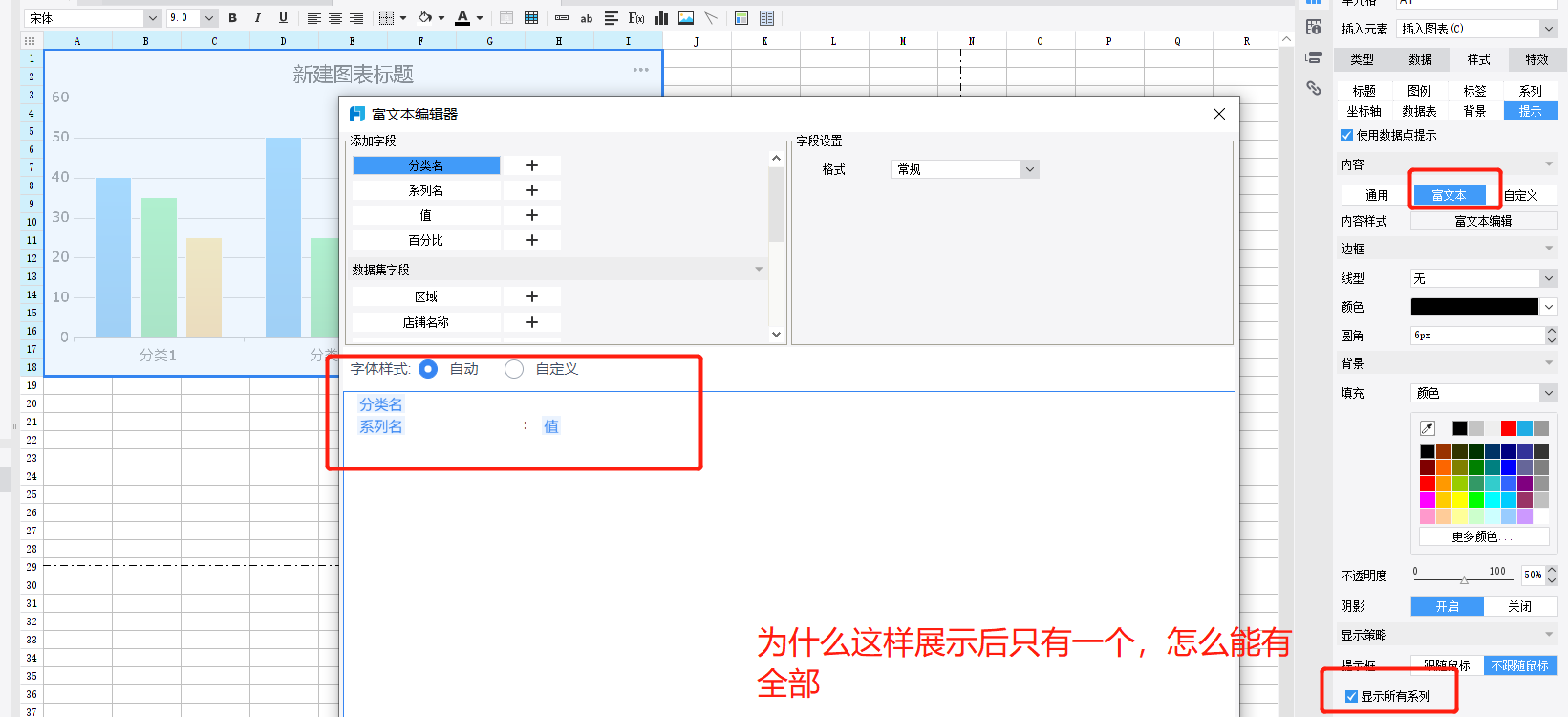Open the chart options ellipsis menu
This screenshot has width=1568, height=717.
pyautogui.click(x=641, y=70)
